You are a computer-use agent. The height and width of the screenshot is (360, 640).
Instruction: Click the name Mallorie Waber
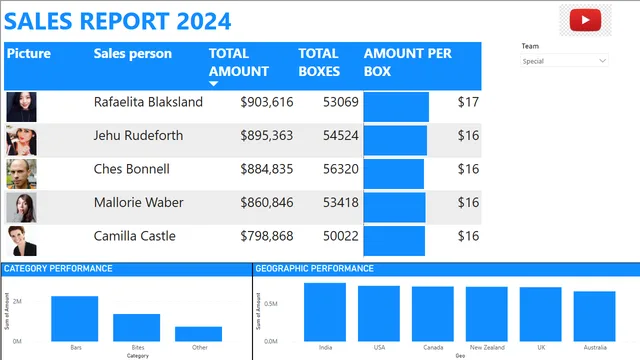tap(138, 202)
